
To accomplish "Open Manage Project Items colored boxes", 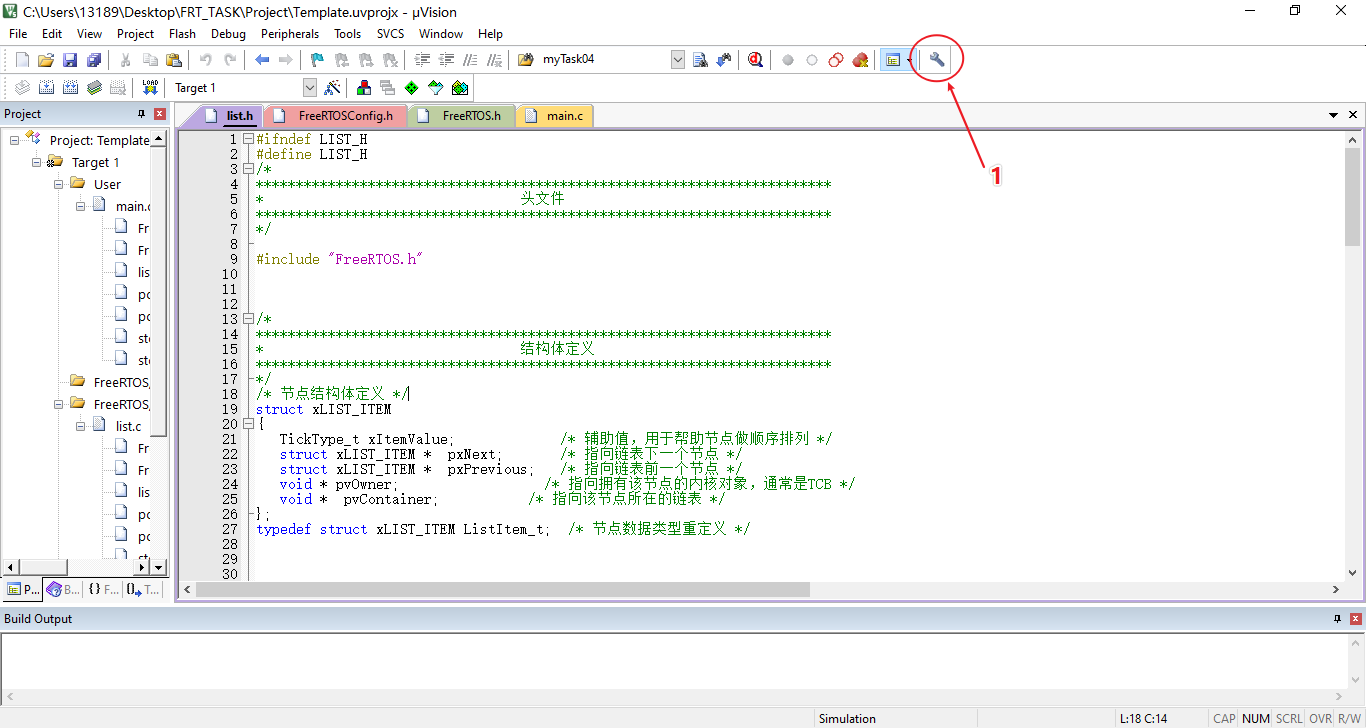I will coord(363,88).
